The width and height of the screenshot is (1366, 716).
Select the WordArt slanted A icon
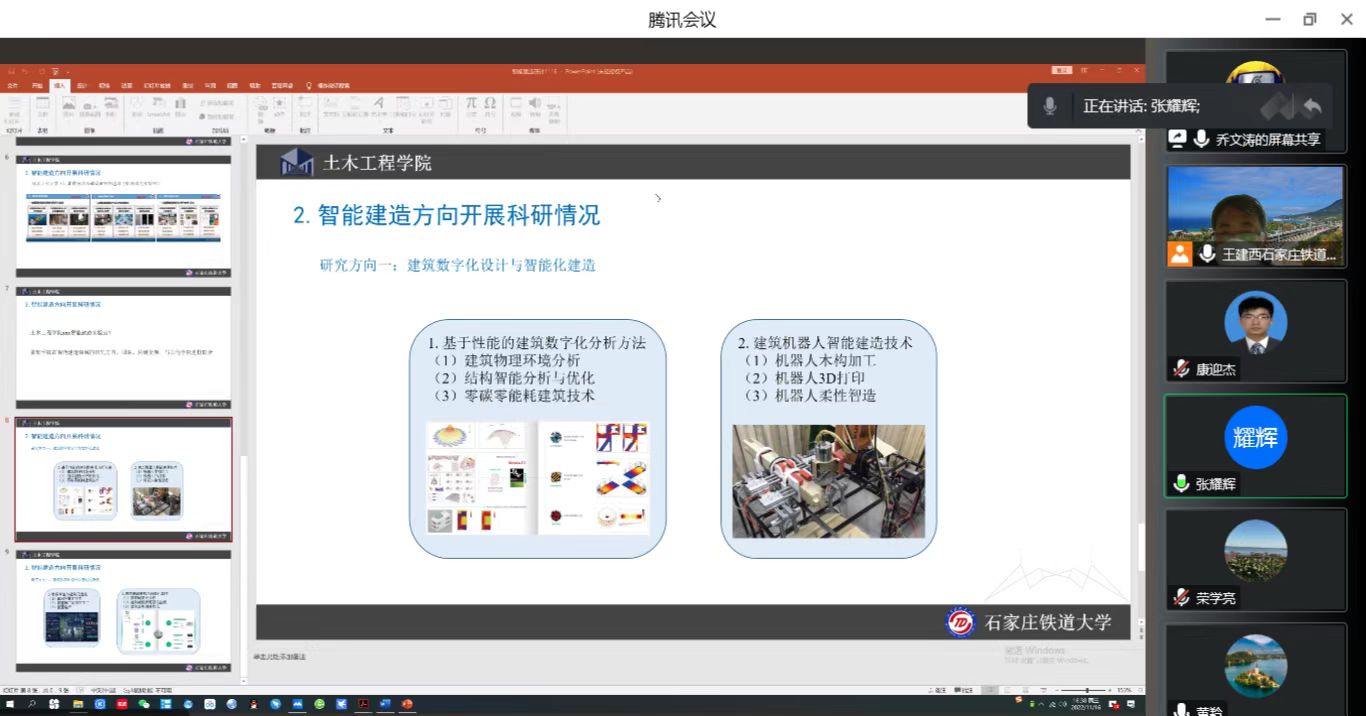pos(379,104)
